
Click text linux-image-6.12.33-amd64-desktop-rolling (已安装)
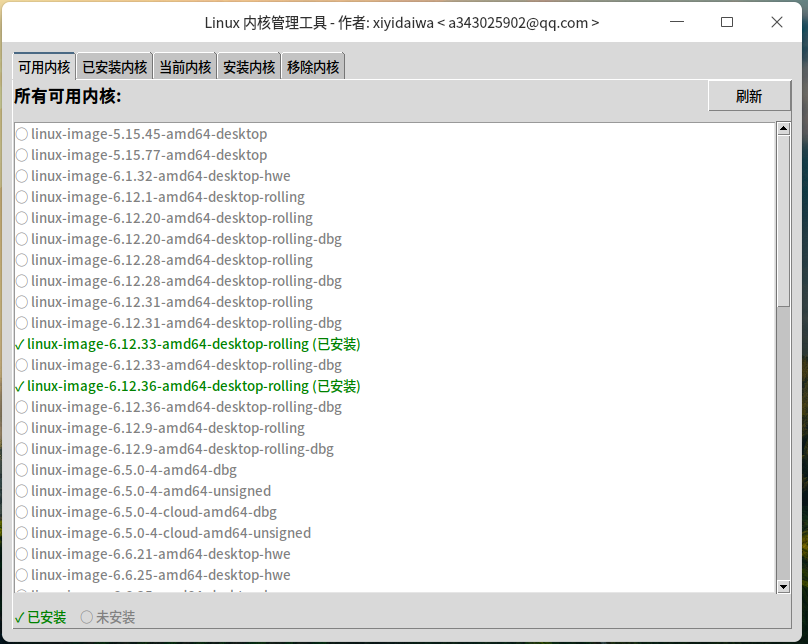click(194, 344)
